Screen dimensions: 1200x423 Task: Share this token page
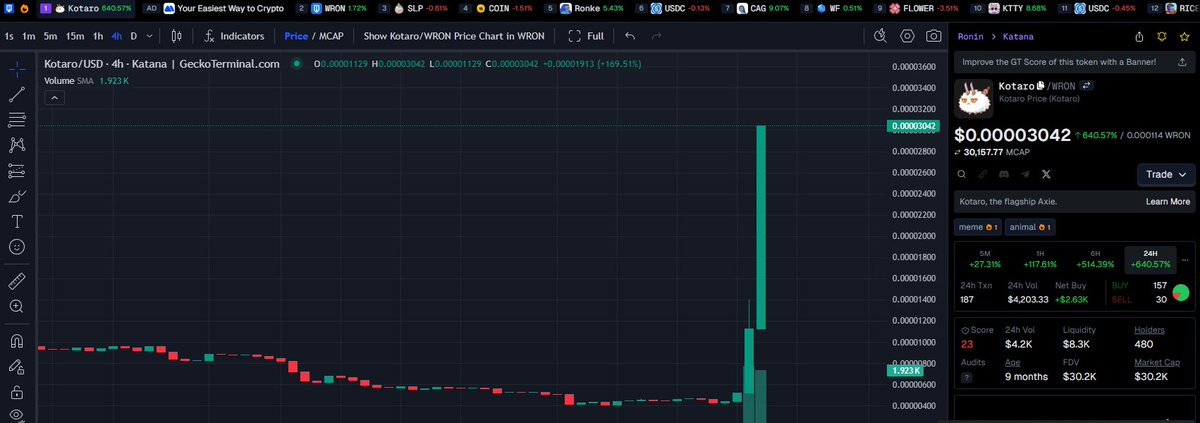1139,36
